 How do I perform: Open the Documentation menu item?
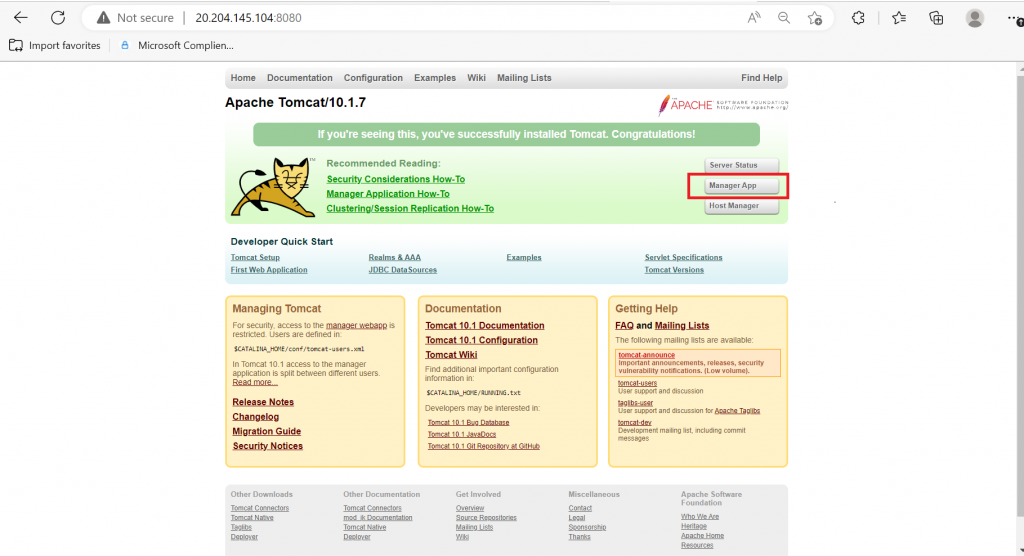pyautogui.click(x=300, y=78)
